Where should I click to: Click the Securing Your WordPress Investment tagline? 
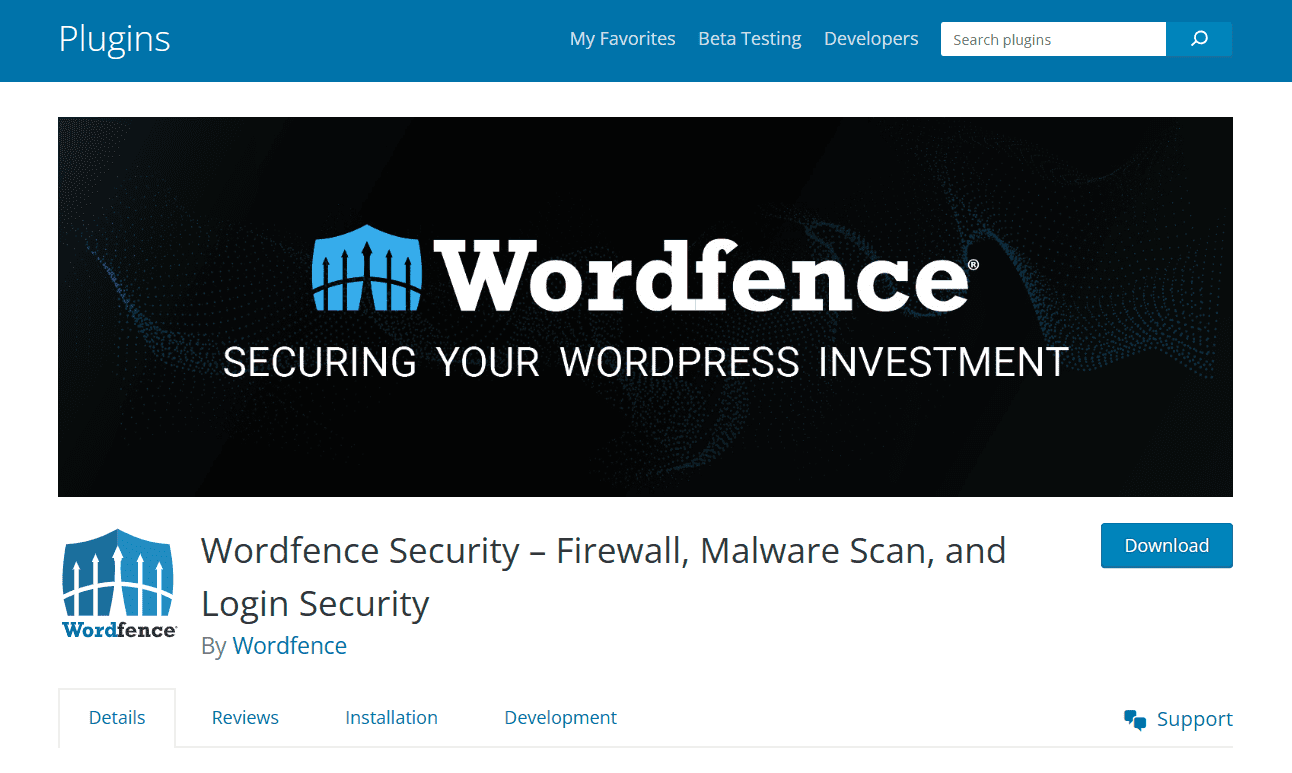tap(645, 362)
